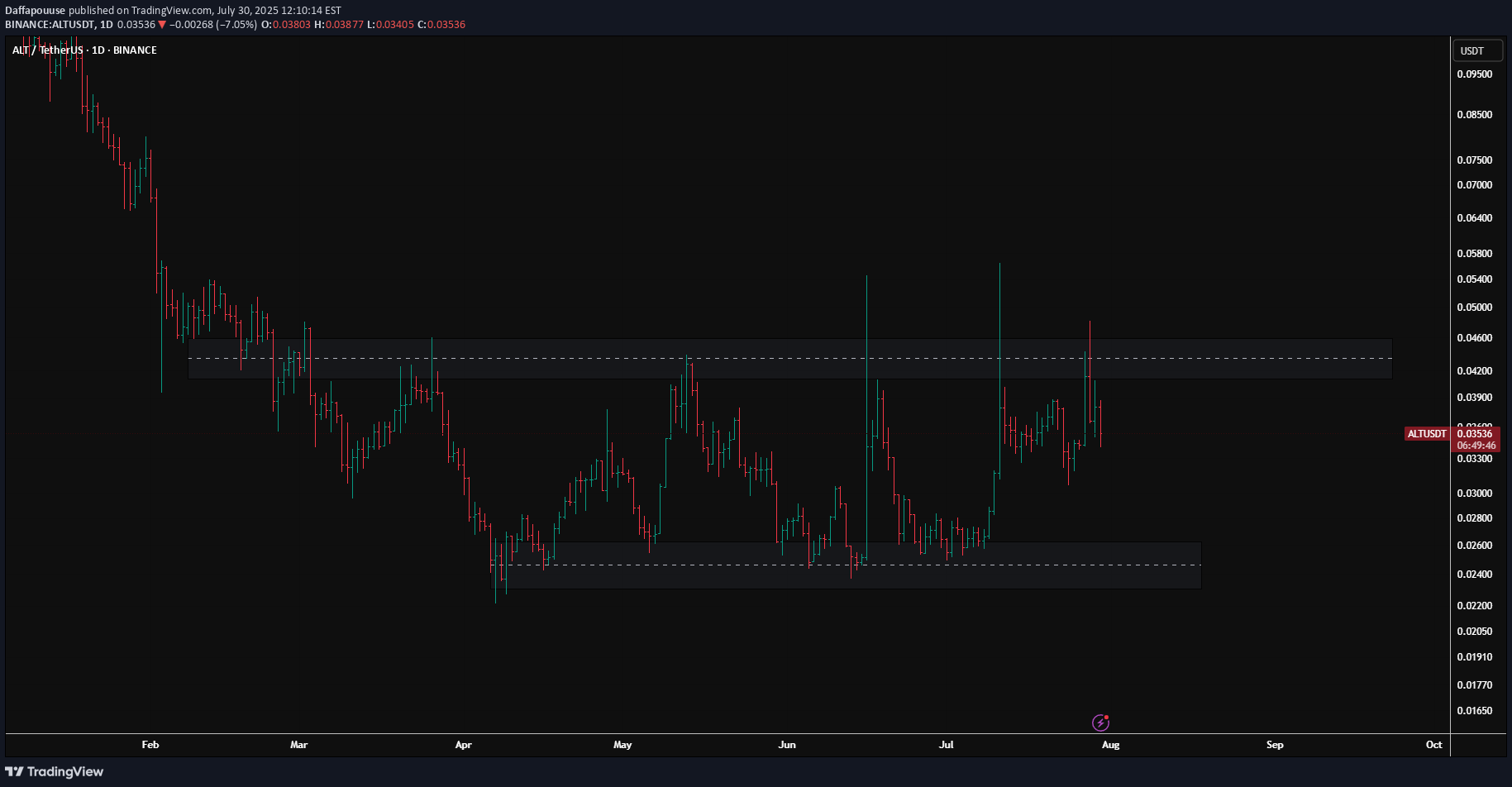
Task: Click the low value L:0.03405
Action: click(x=390, y=25)
